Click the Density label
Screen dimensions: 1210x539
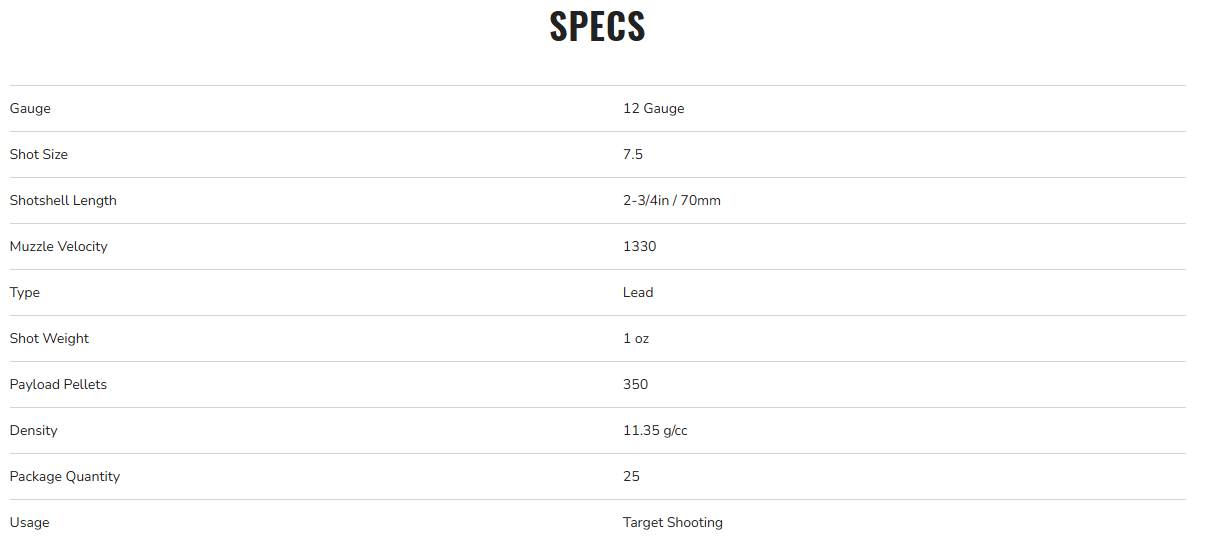tap(33, 430)
